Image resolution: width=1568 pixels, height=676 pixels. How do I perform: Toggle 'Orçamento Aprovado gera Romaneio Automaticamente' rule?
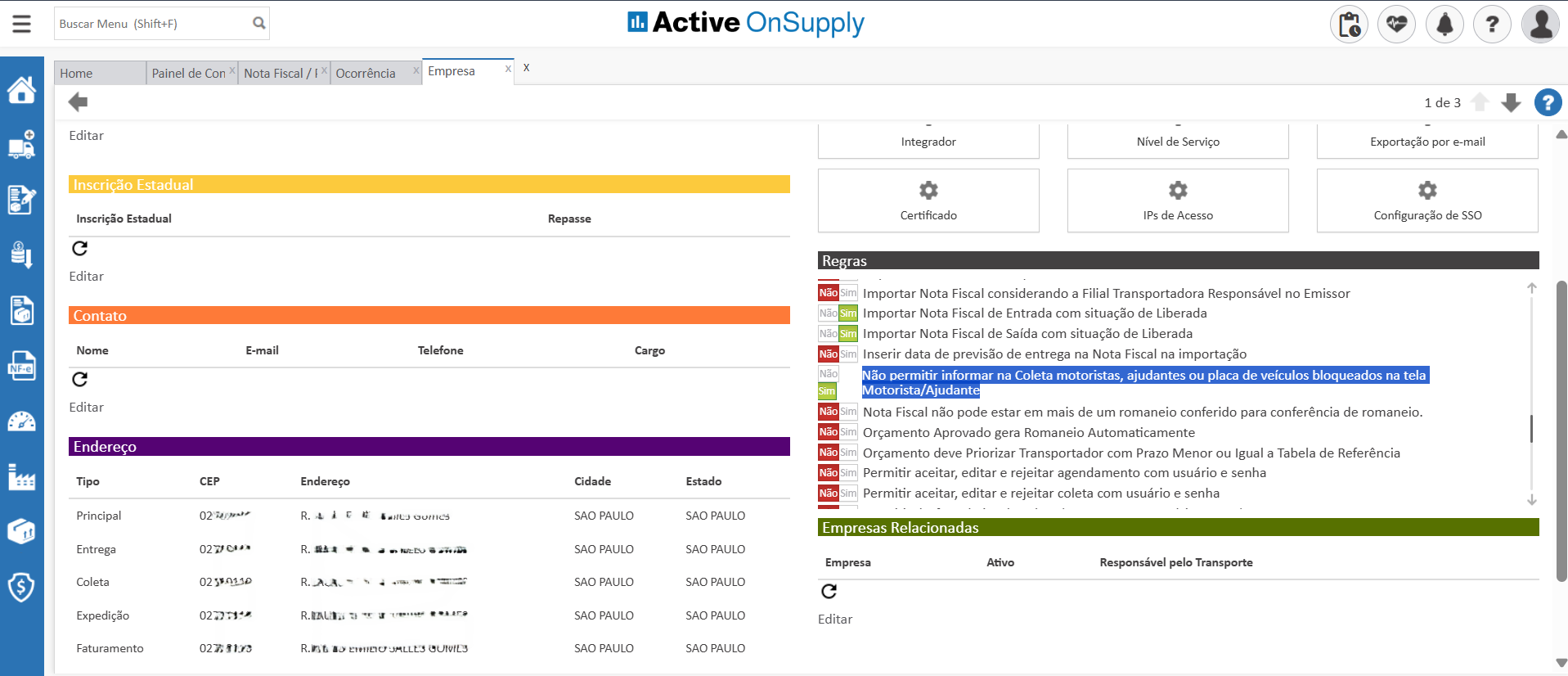[838, 432]
